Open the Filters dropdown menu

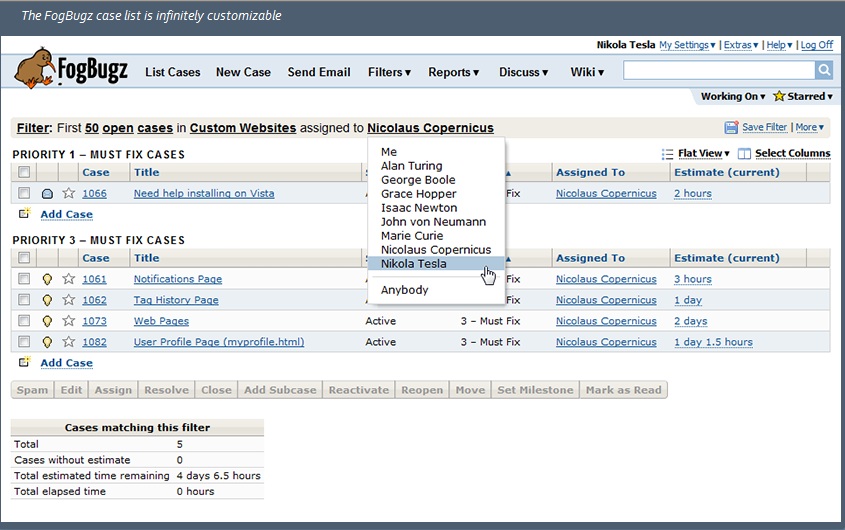click(389, 72)
